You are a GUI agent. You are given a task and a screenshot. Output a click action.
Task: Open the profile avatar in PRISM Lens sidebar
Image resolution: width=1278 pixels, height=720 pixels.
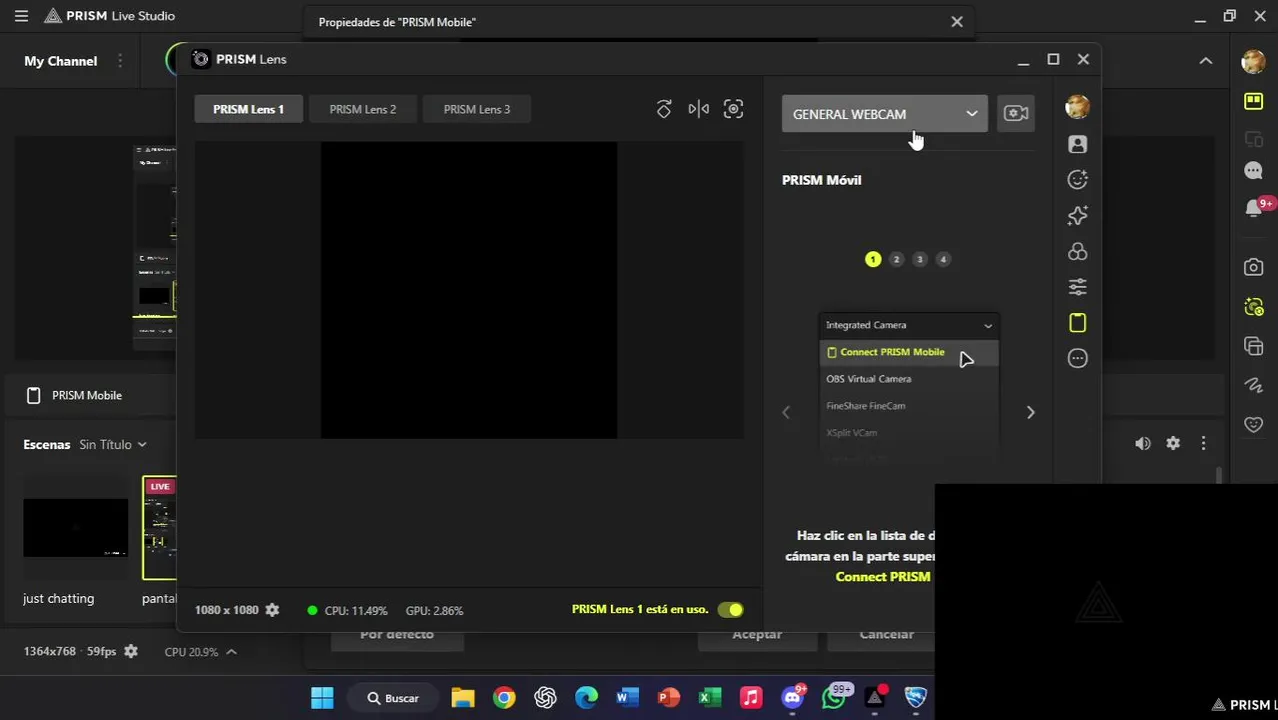pyautogui.click(x=1077, y=107)
